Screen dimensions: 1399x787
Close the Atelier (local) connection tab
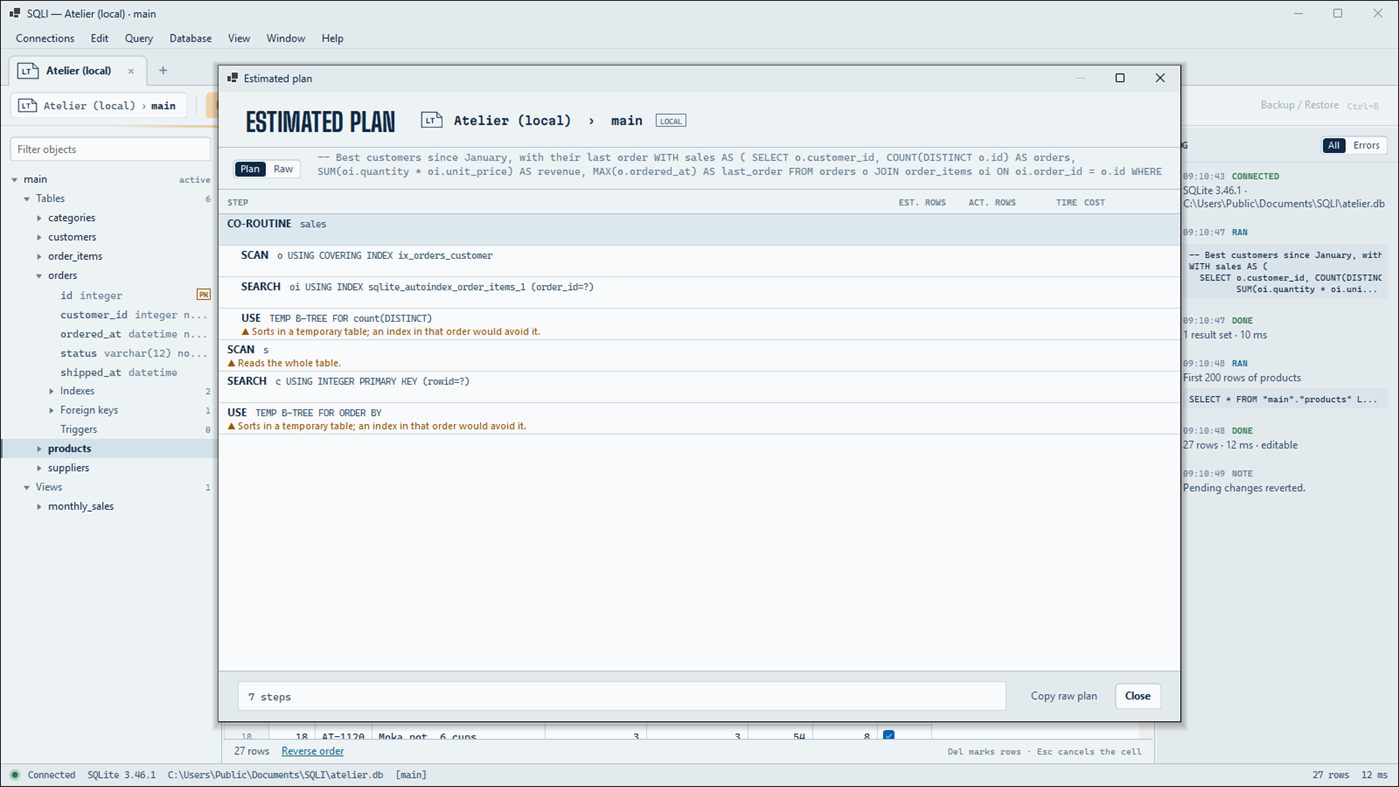(x=131, y=71)
